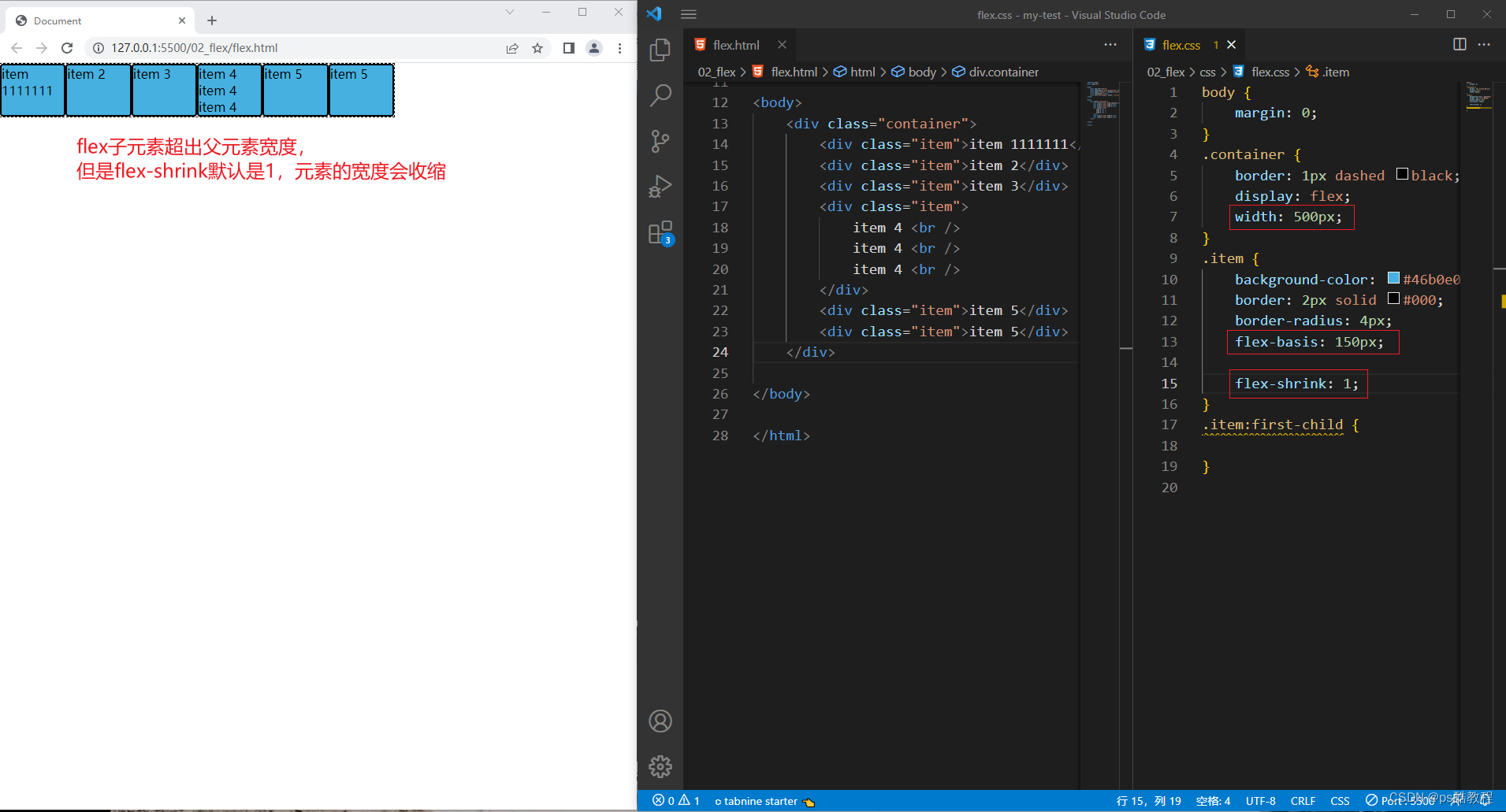Toggle the browser side panel
The image size is (1506, 812).
click(x=569, y=48)
